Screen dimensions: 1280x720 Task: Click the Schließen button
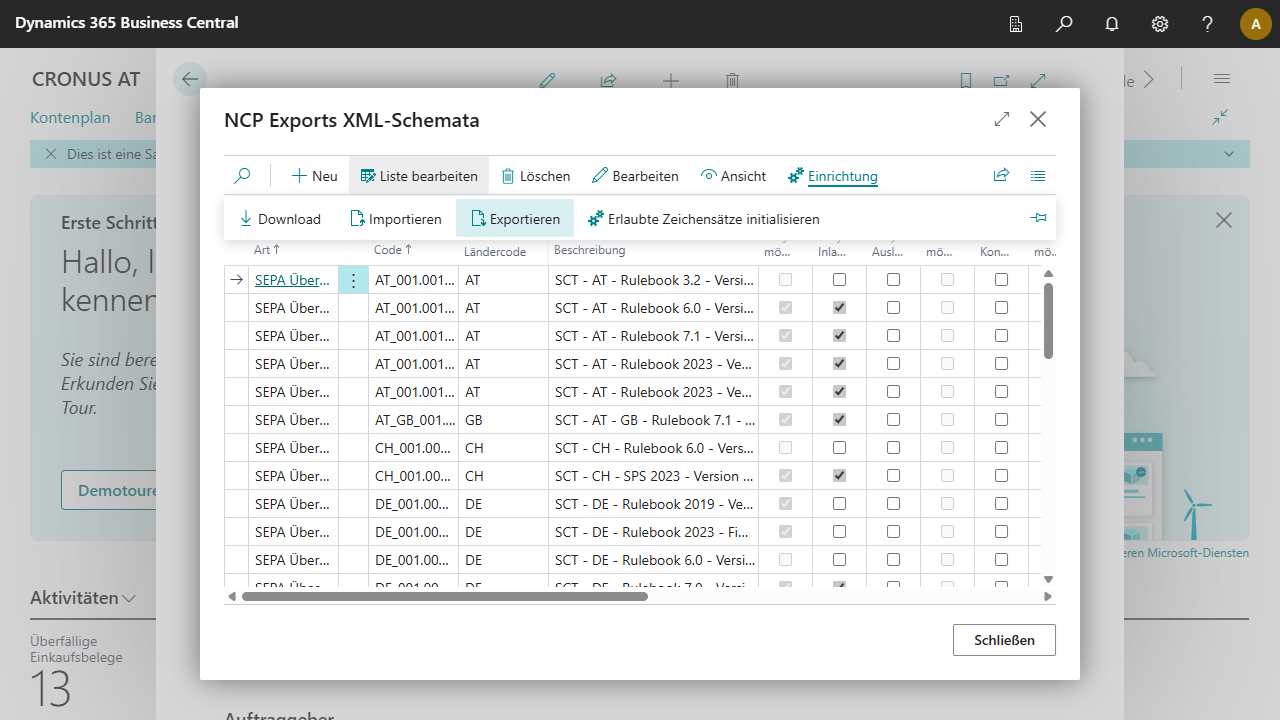[x=1004, y=640]
